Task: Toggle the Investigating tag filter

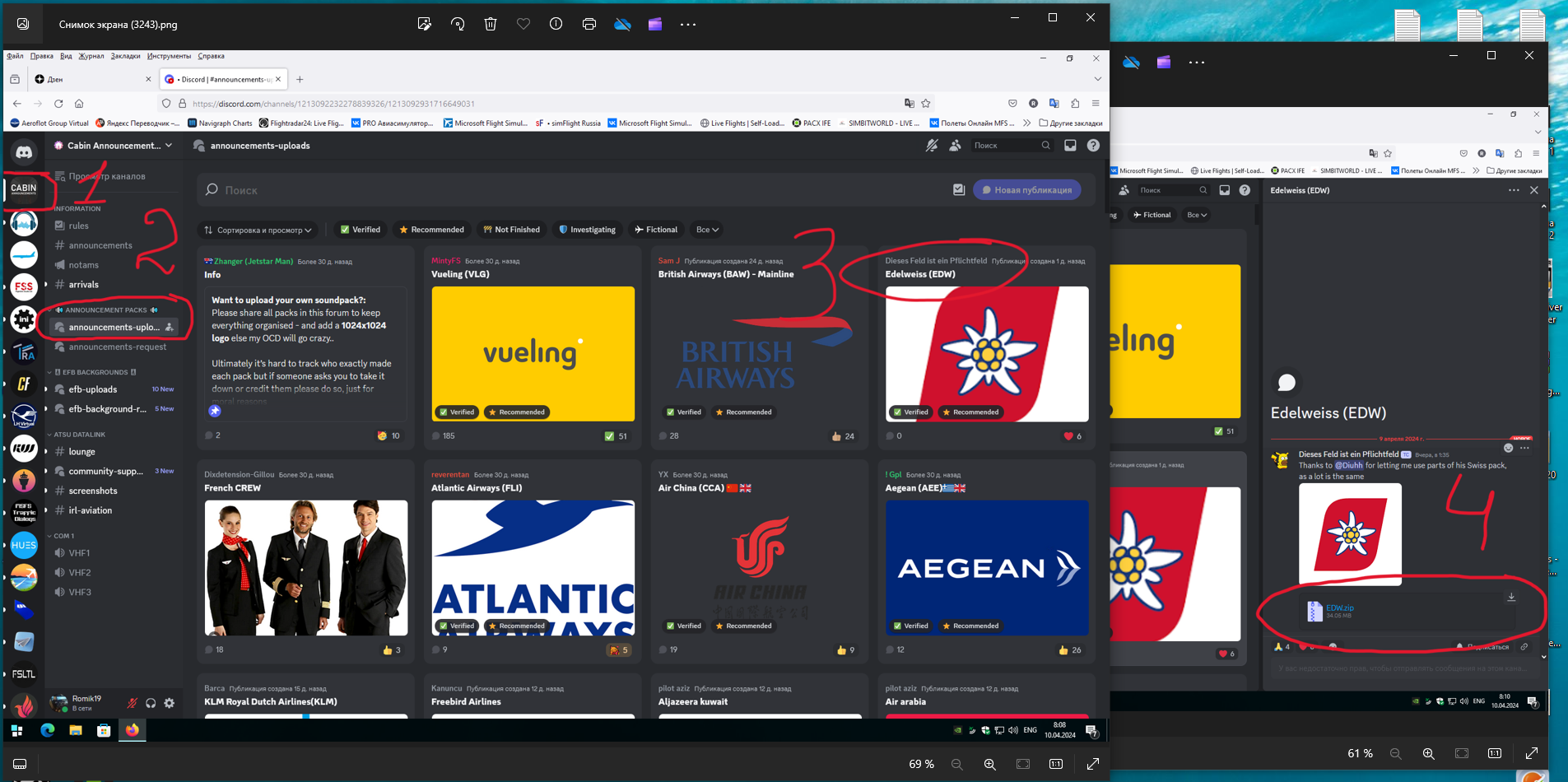Action: 587,230
